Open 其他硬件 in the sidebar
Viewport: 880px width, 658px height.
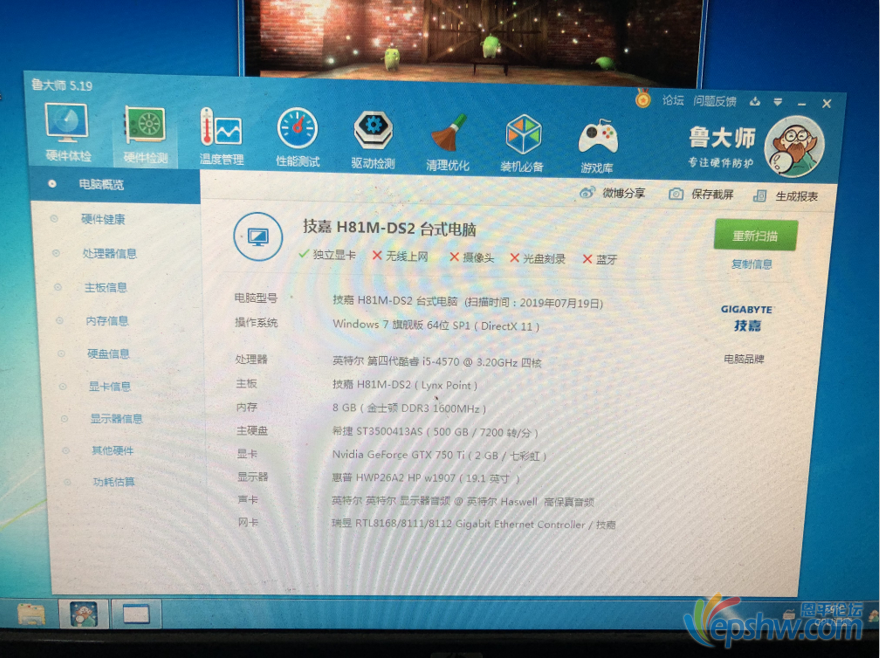(113, 450)
